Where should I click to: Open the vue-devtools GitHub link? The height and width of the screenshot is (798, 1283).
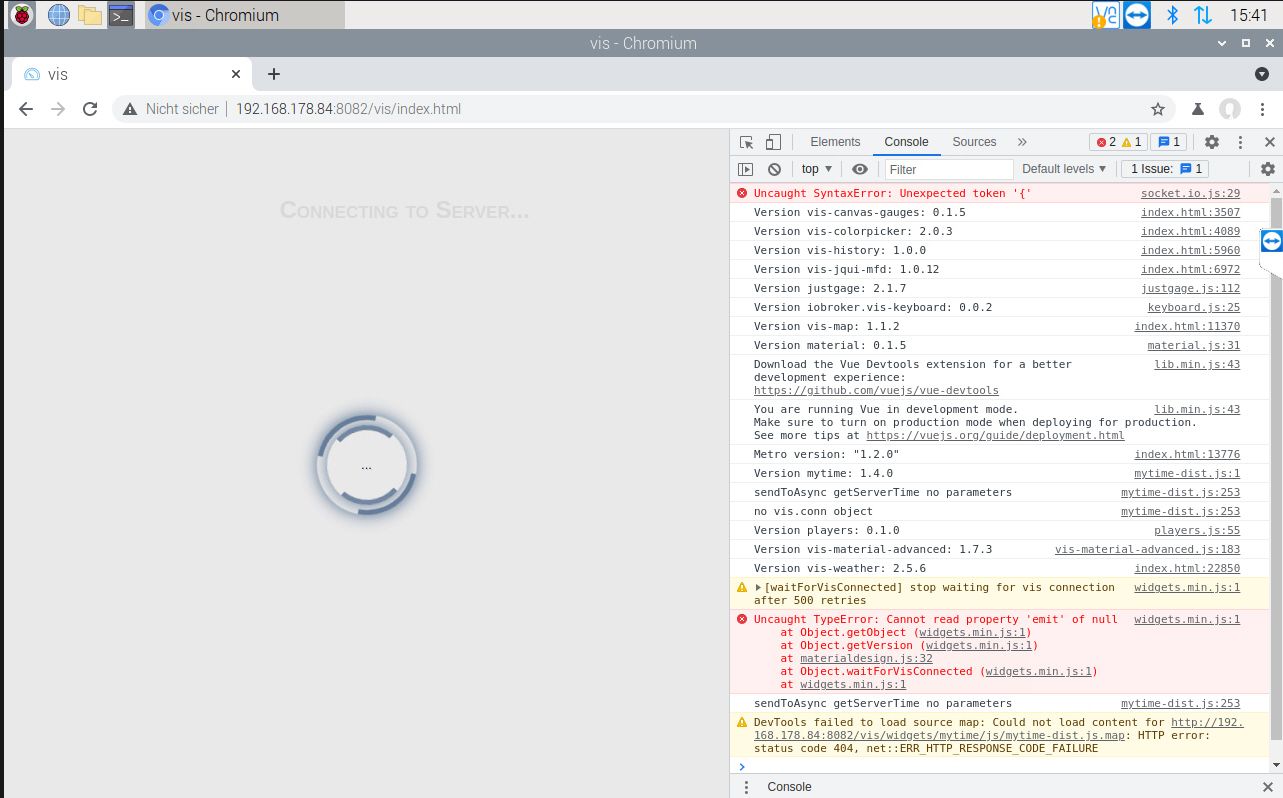tap(876, 390)
